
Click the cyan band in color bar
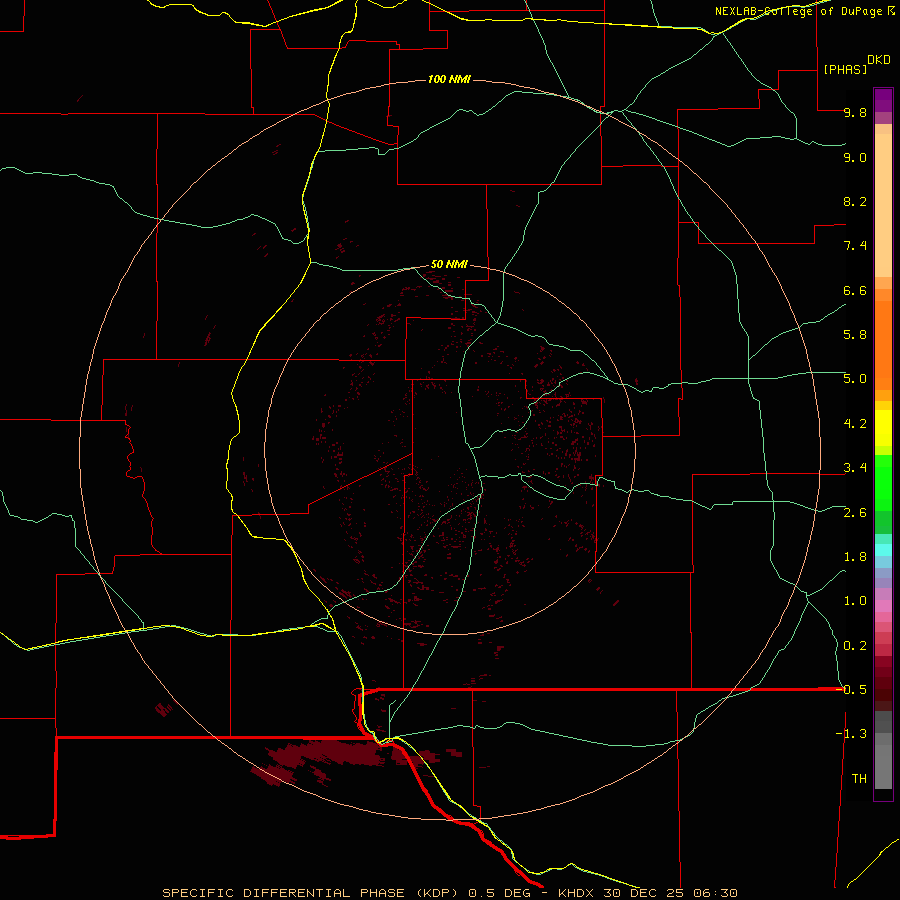point(883,550)
